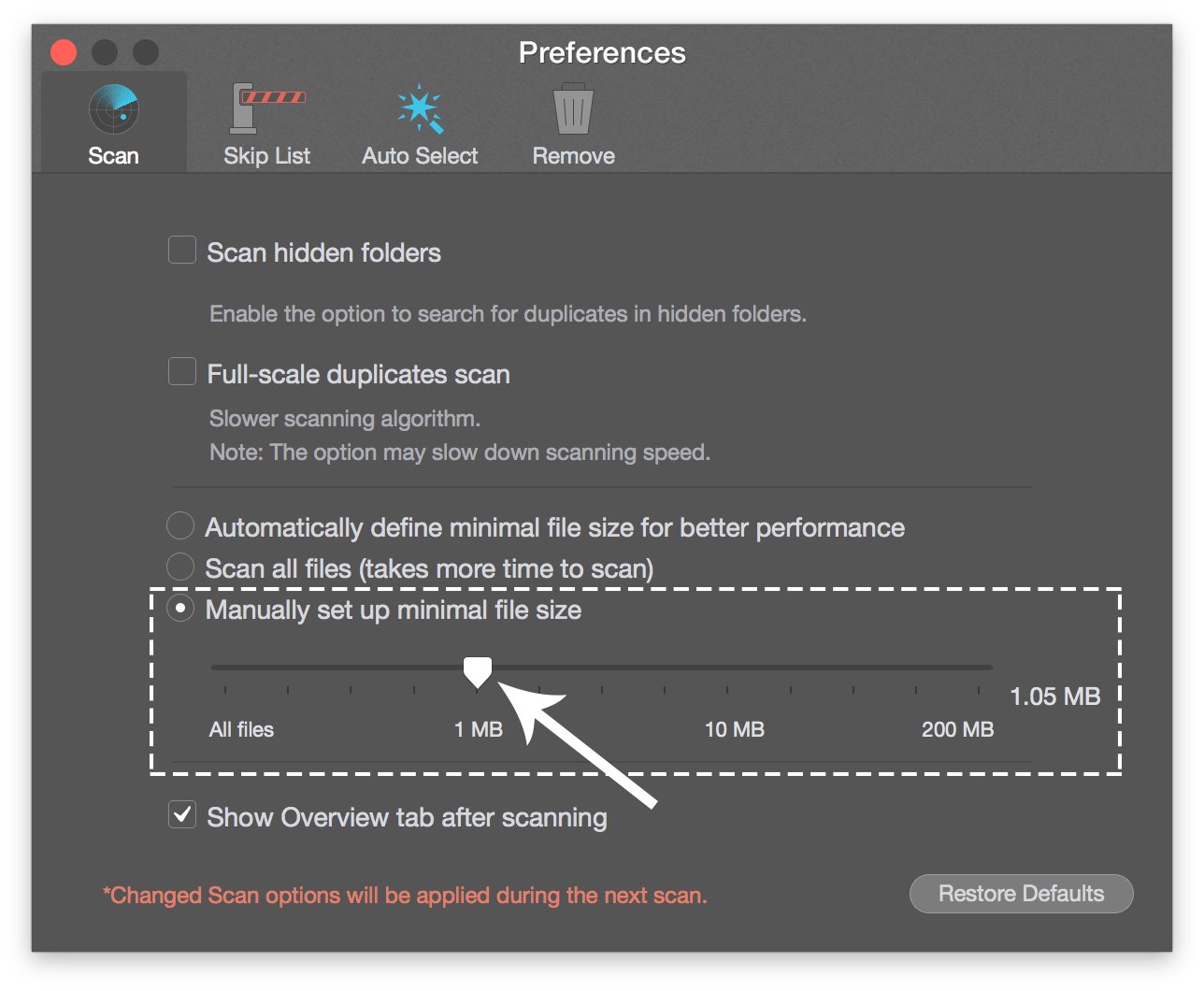This screenshot has width=1204, height=991.
Task: Click the slider track near All files
Action: 225,668
